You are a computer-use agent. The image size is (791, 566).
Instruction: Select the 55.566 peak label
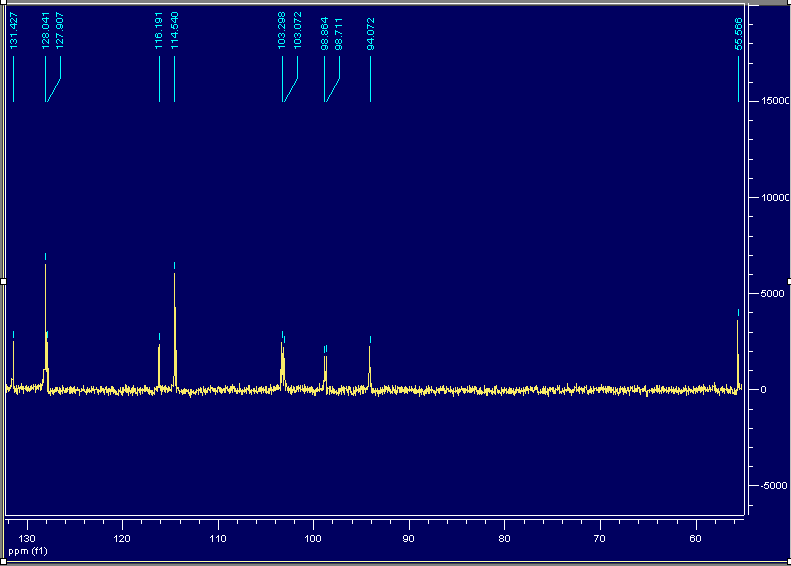click(x=739, y=34)
